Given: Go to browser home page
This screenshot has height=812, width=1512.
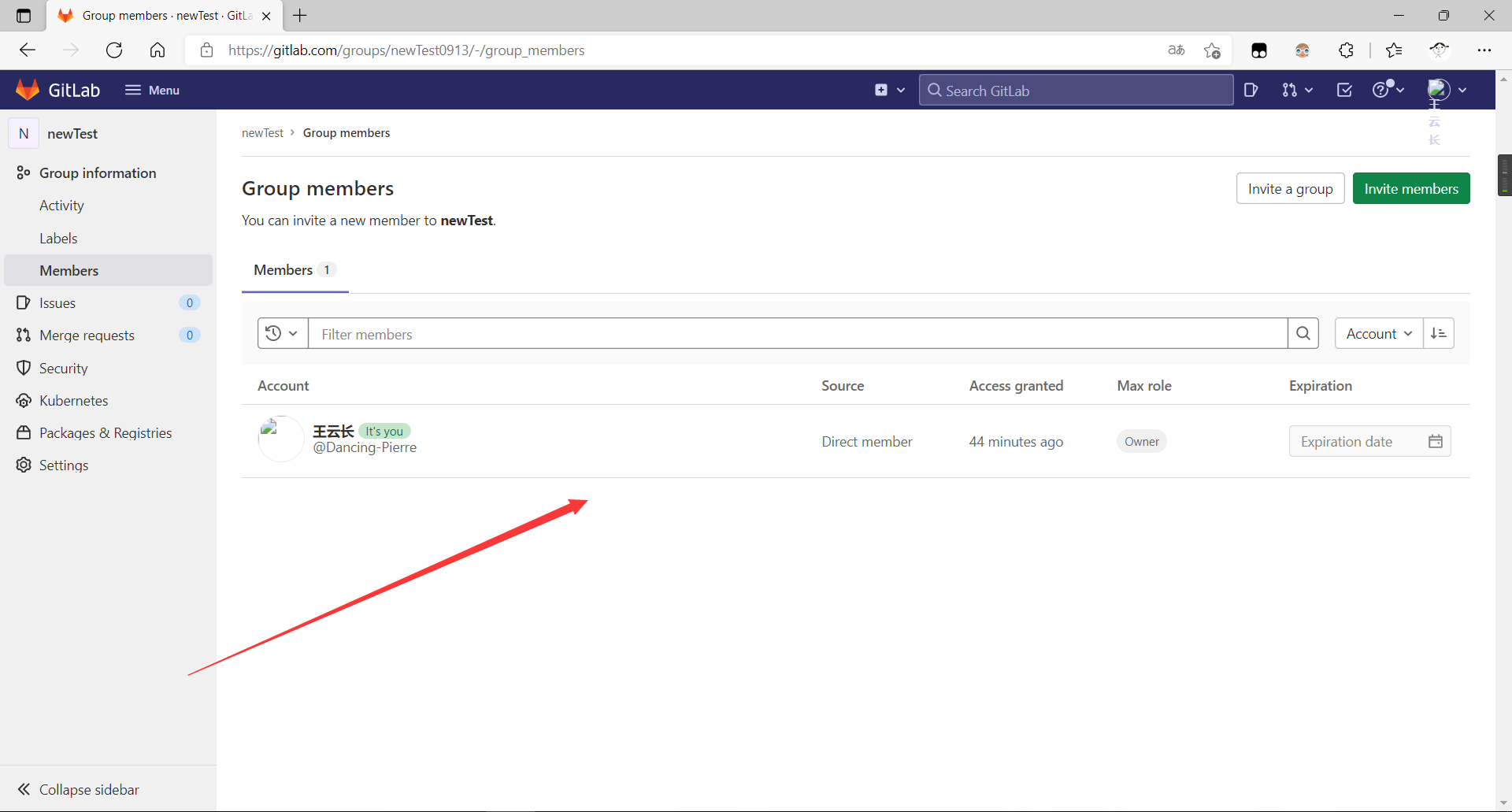Looking at the screenshot, I should click(x=157, y=50).
